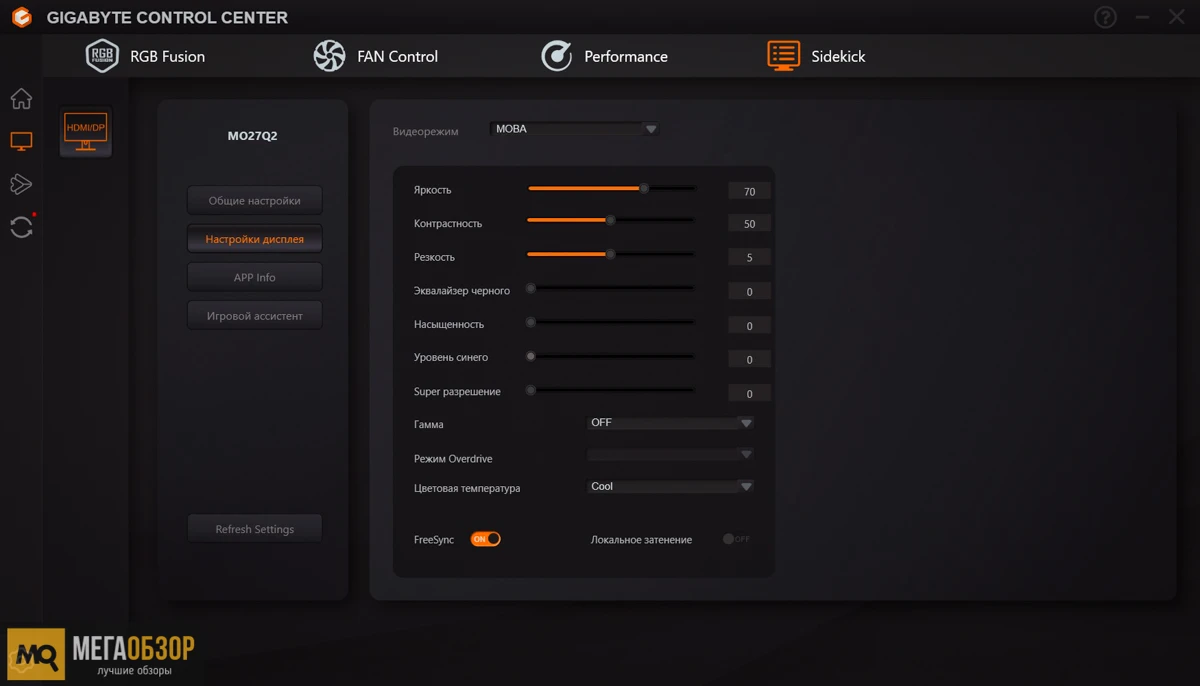Screen dimensions: 1200x686
Task: Click the FAN Control fan icon
Action: [x=329, y=56]
